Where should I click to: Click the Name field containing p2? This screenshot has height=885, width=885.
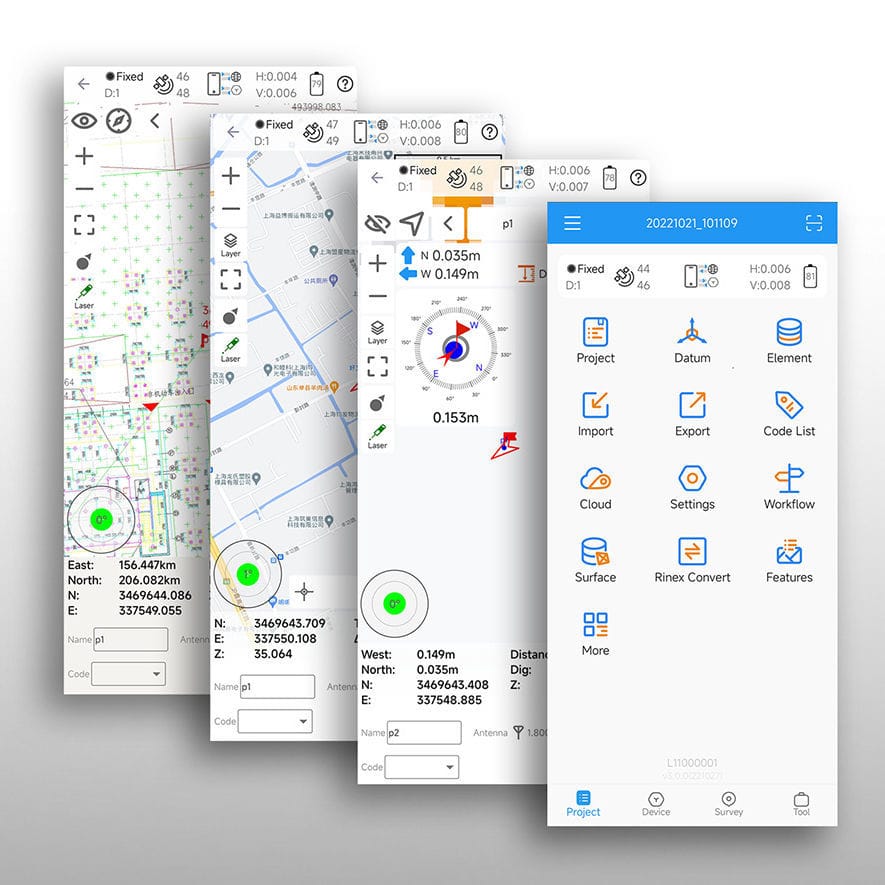[424, 733]
